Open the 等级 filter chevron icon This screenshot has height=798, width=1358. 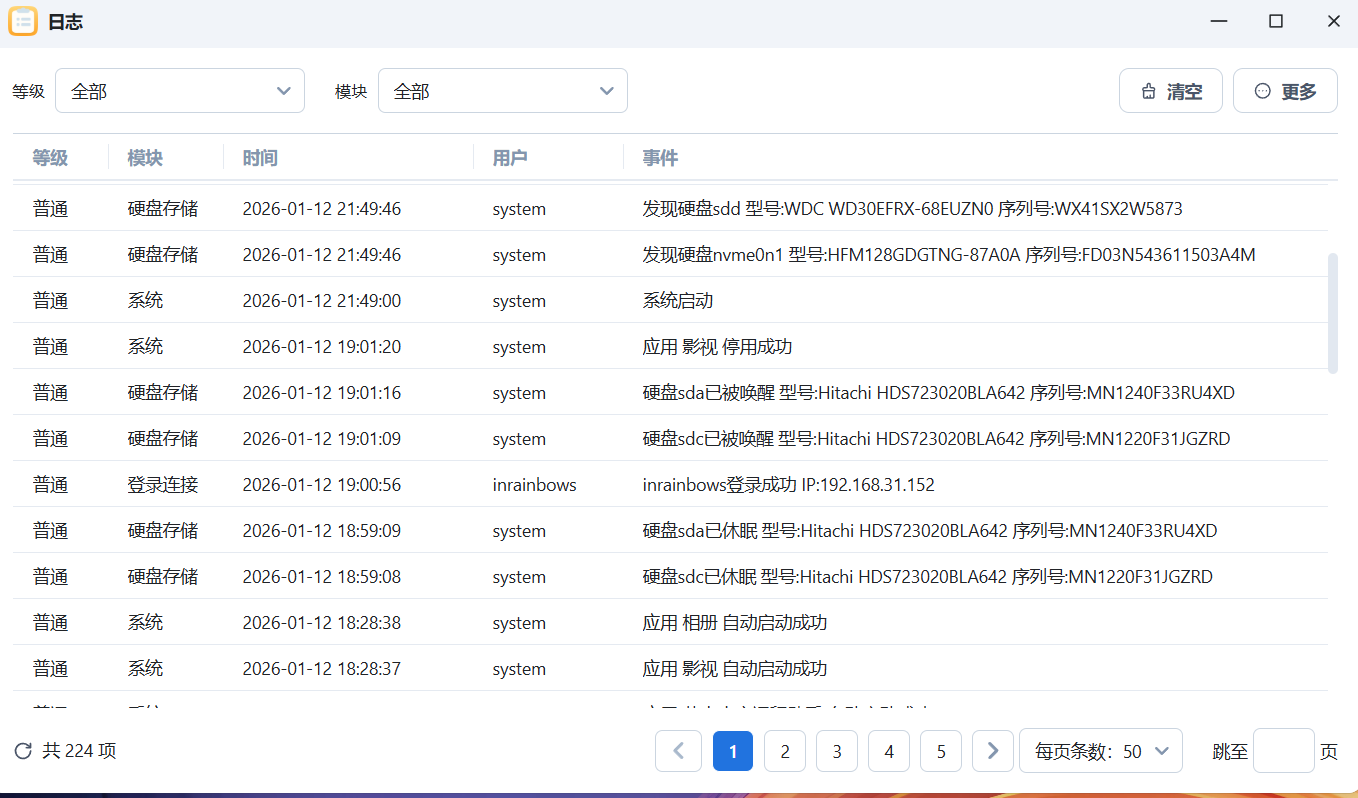tap(283, 90)
